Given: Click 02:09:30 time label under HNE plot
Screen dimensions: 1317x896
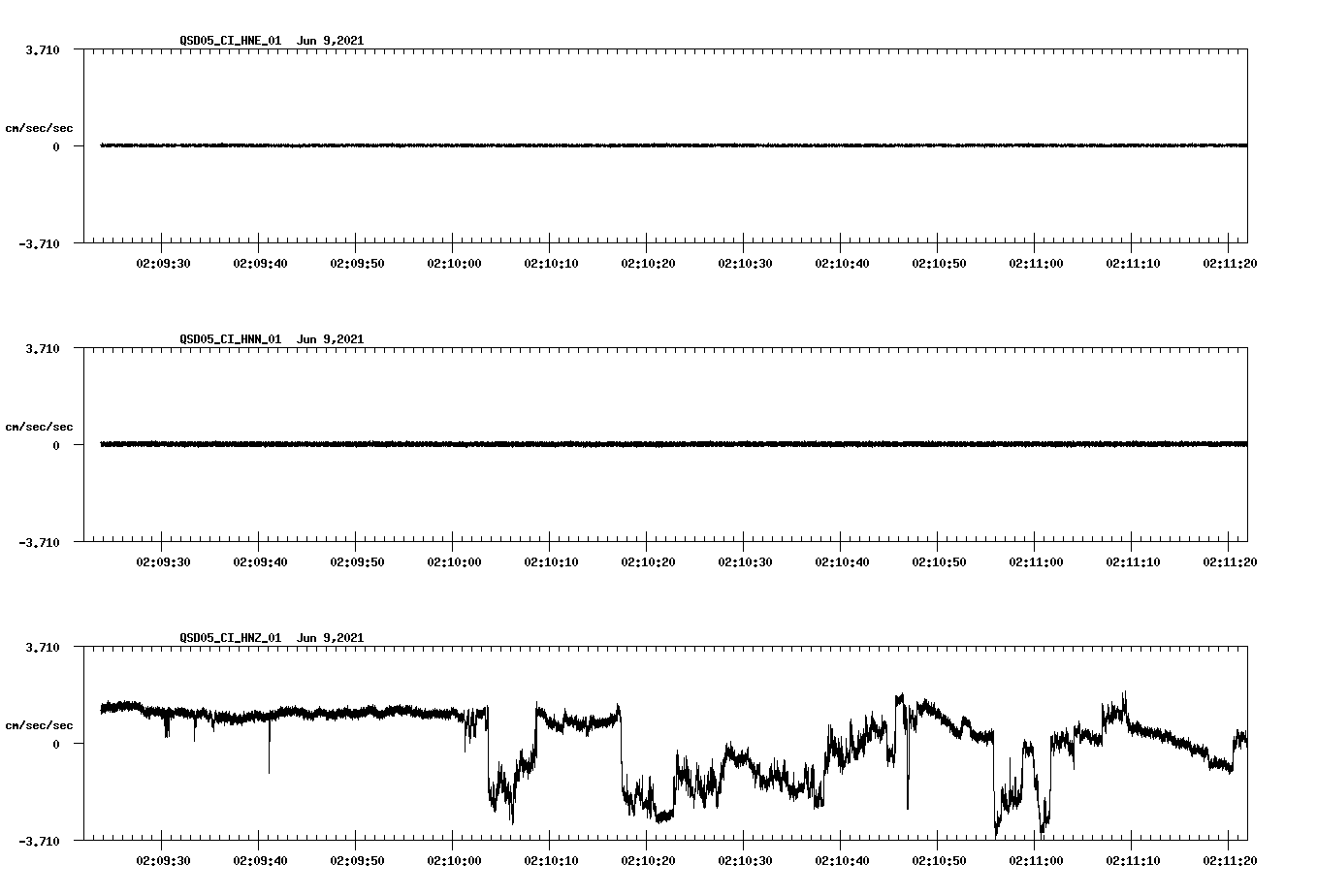Looking at the screenshot, I should pyautogui.click(x=163, y=263).
